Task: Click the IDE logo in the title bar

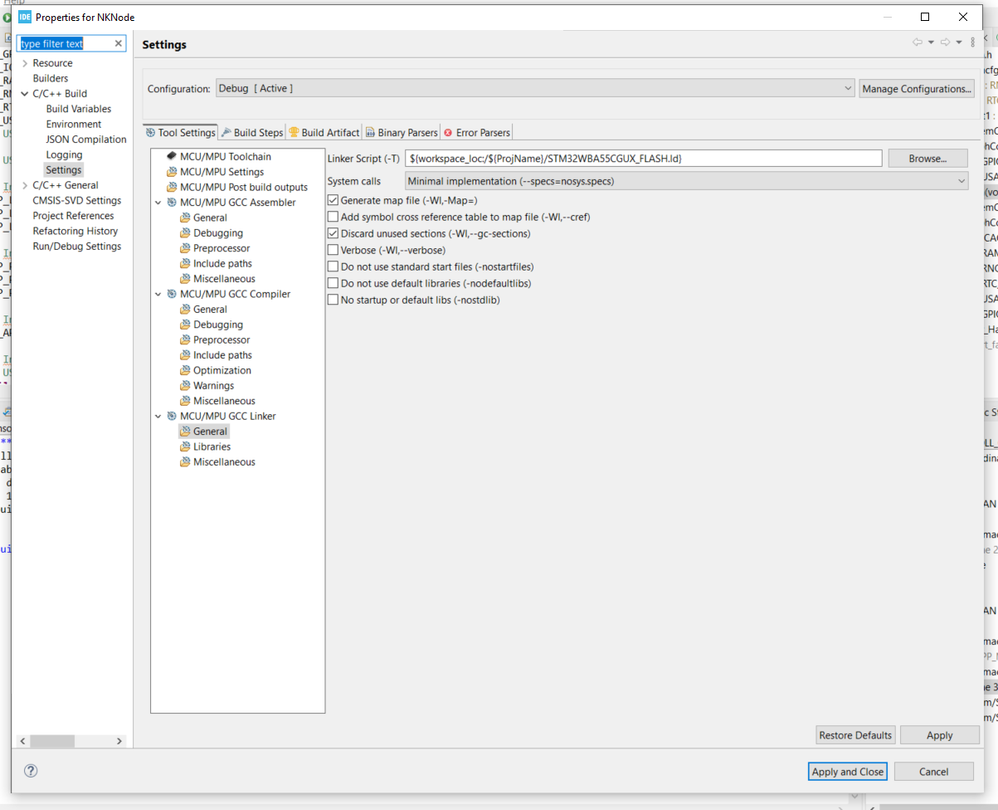Action: tap(25, 17)
